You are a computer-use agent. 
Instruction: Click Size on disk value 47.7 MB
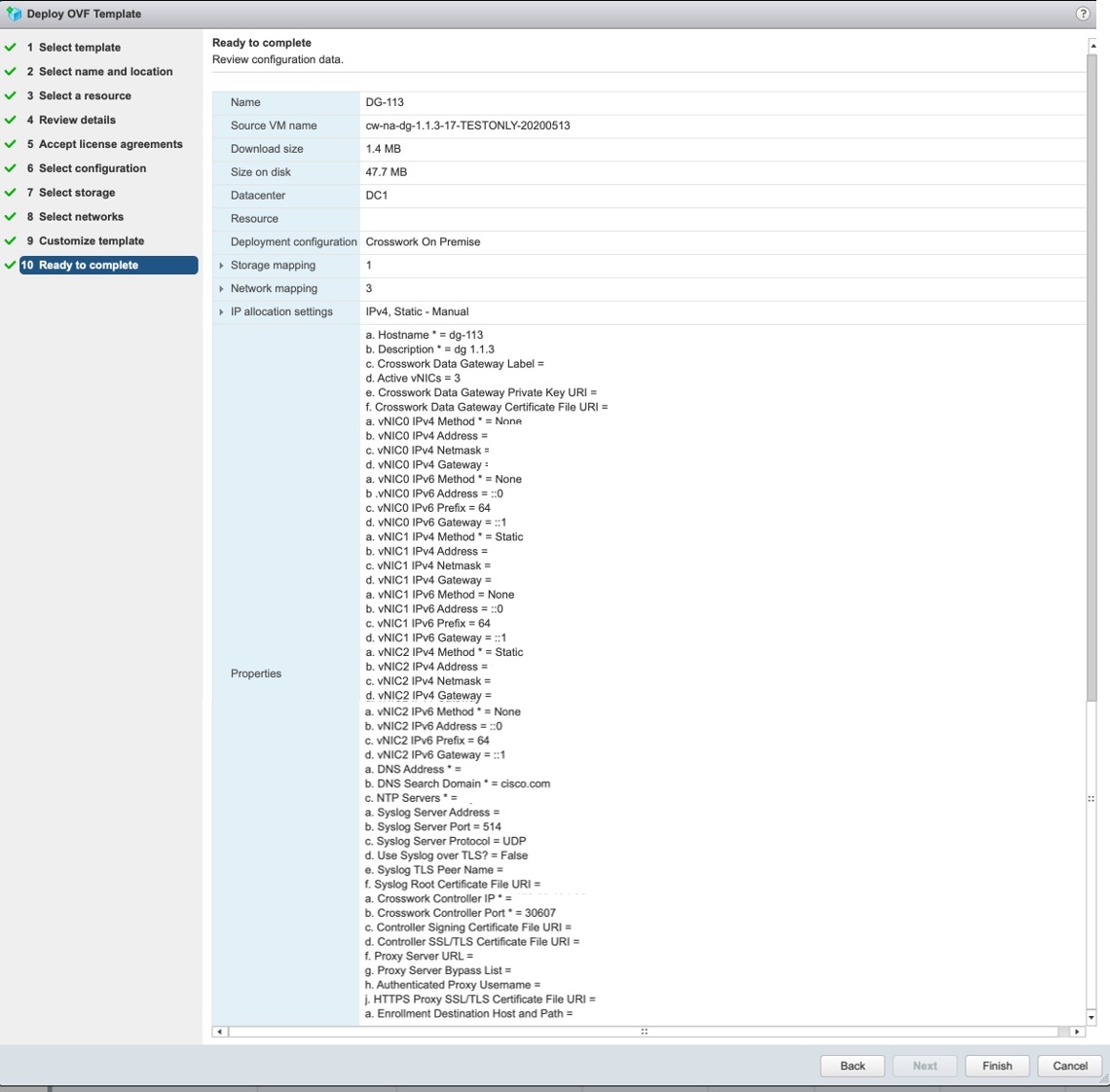(x=386, y=172)
